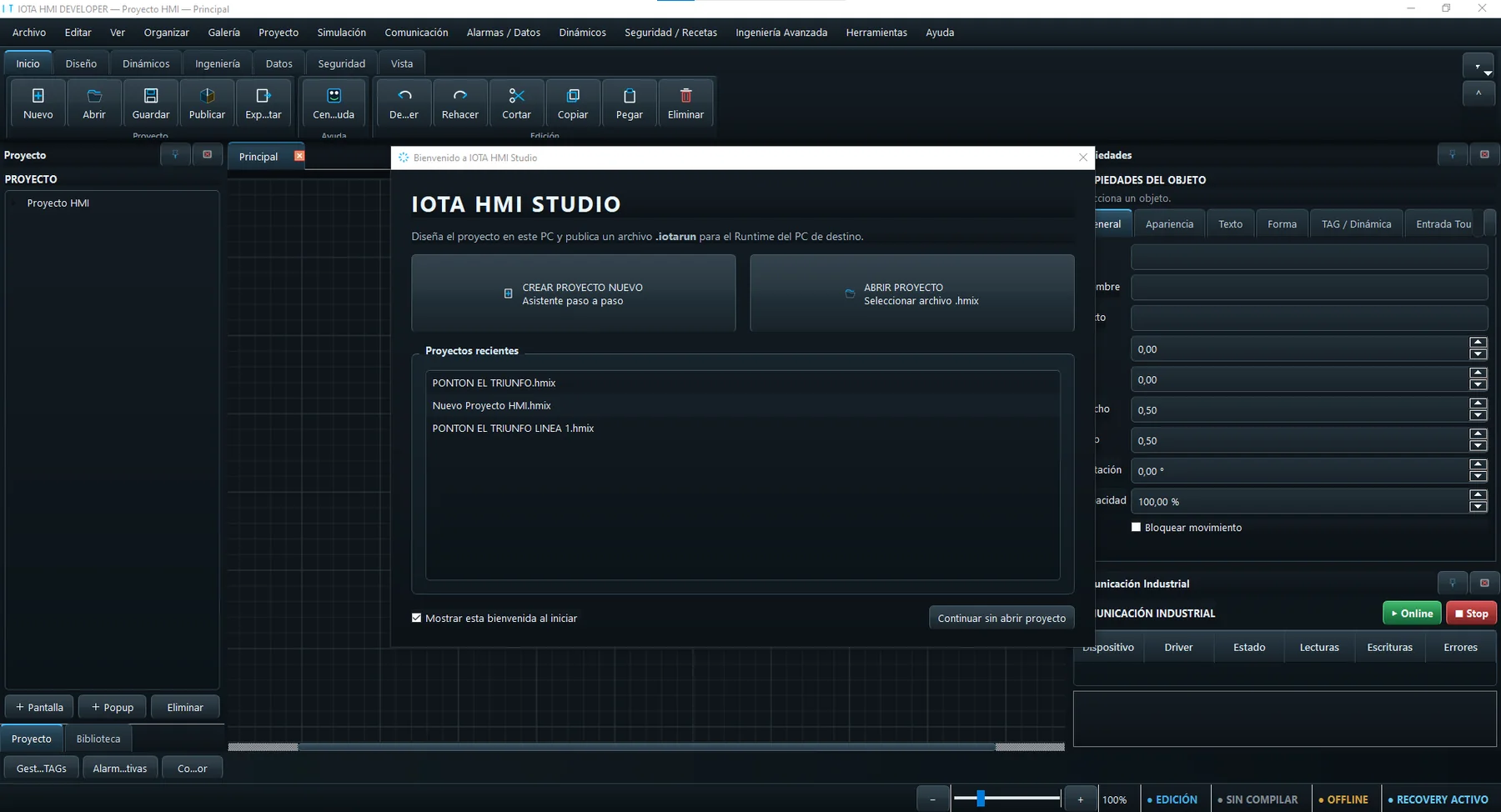Switch to the Seguridad ribbon tab
Screen dimensions: 1501x812
[x=341, y=63]
